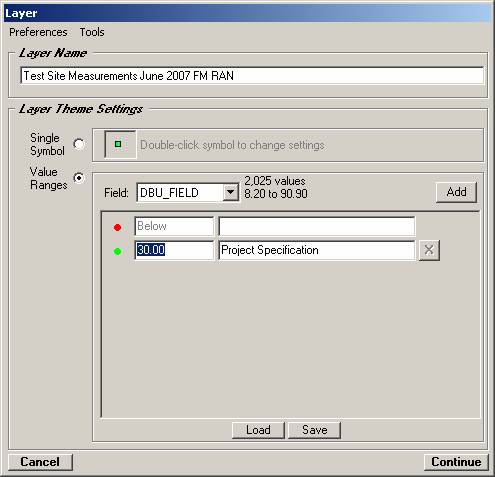Select the Single Symbol radio button
The height and width of the screenshot is (477, 495).
click(79, 144)
